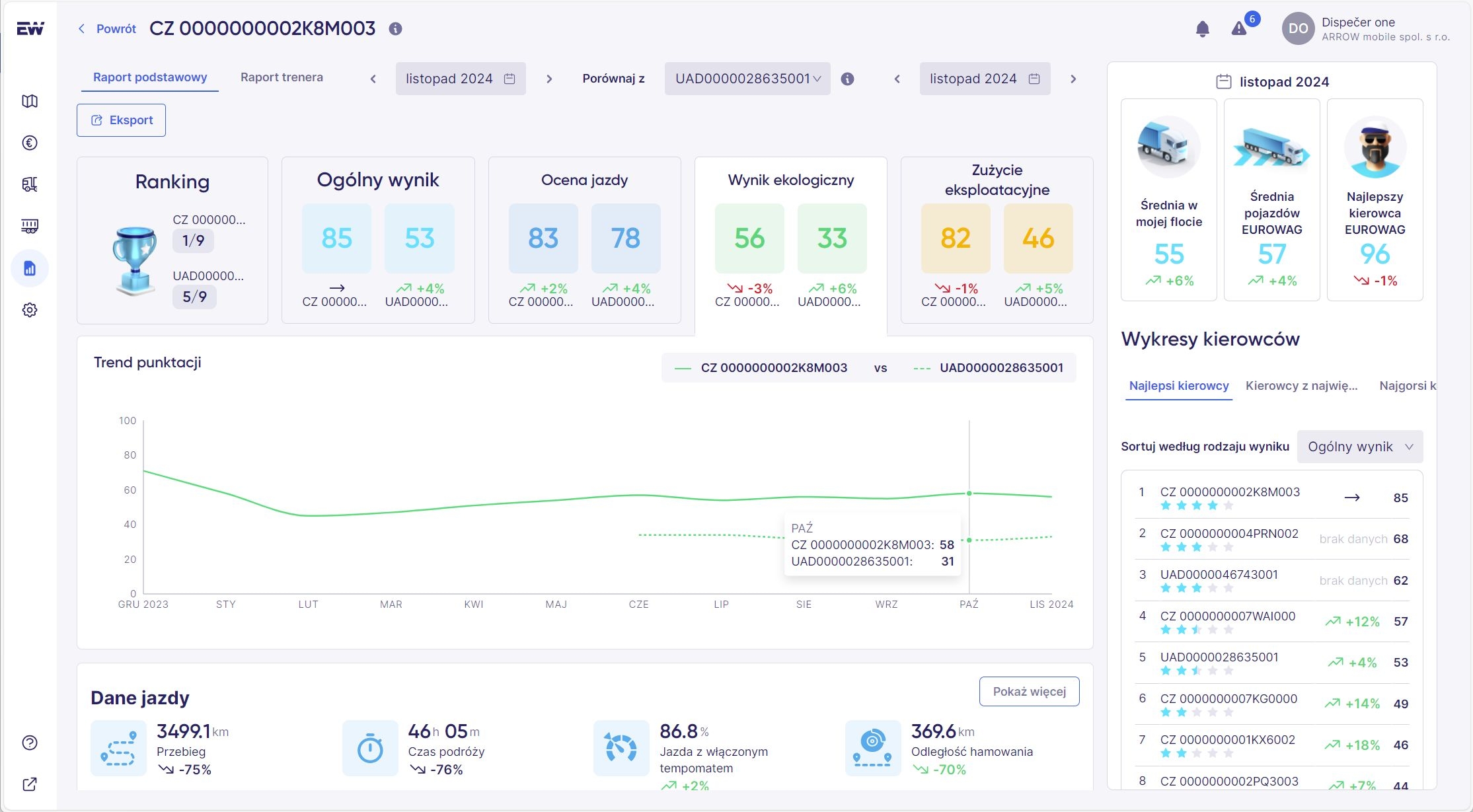This screenshot has height=812, width=1473.
Task: Click the EW logo in sidebar
Action: [30, 28]
